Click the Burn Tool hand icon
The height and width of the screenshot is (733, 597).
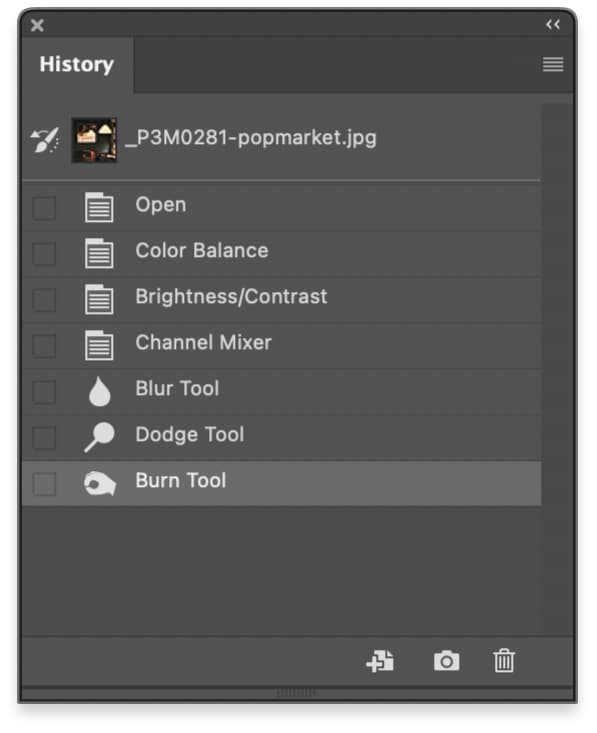(x=100, y=483)
